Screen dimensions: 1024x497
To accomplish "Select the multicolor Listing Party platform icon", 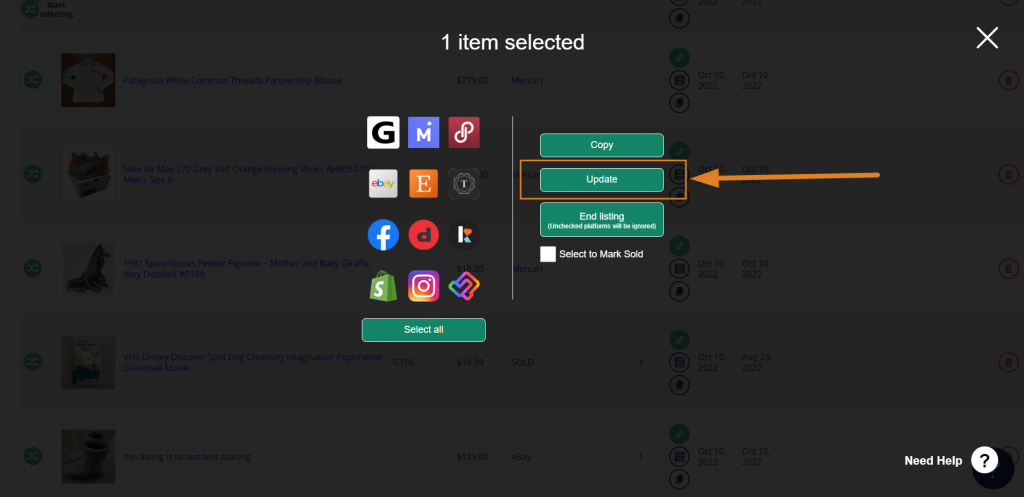I will 464,286.
